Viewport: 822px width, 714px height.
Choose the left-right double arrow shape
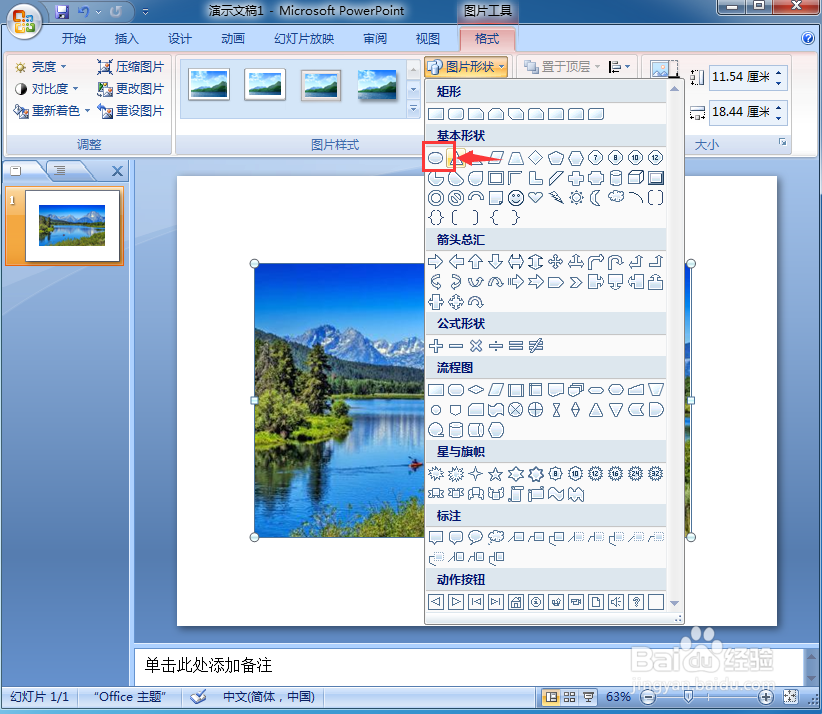click(516, 261)
